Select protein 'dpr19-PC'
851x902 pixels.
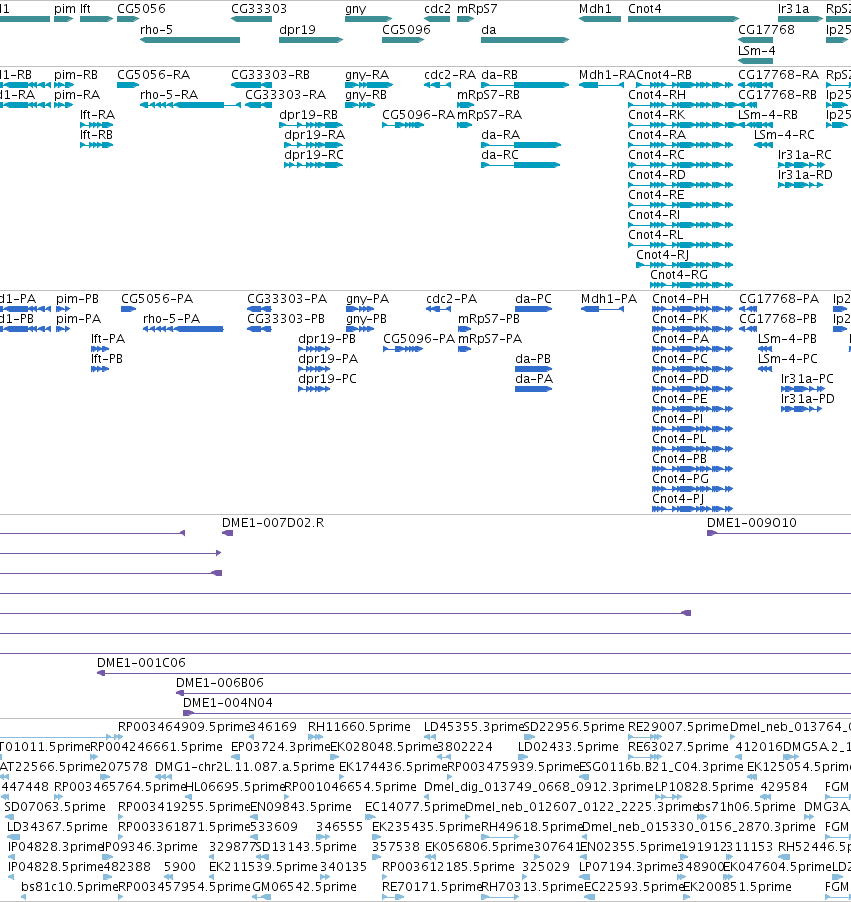click(327, 379)
